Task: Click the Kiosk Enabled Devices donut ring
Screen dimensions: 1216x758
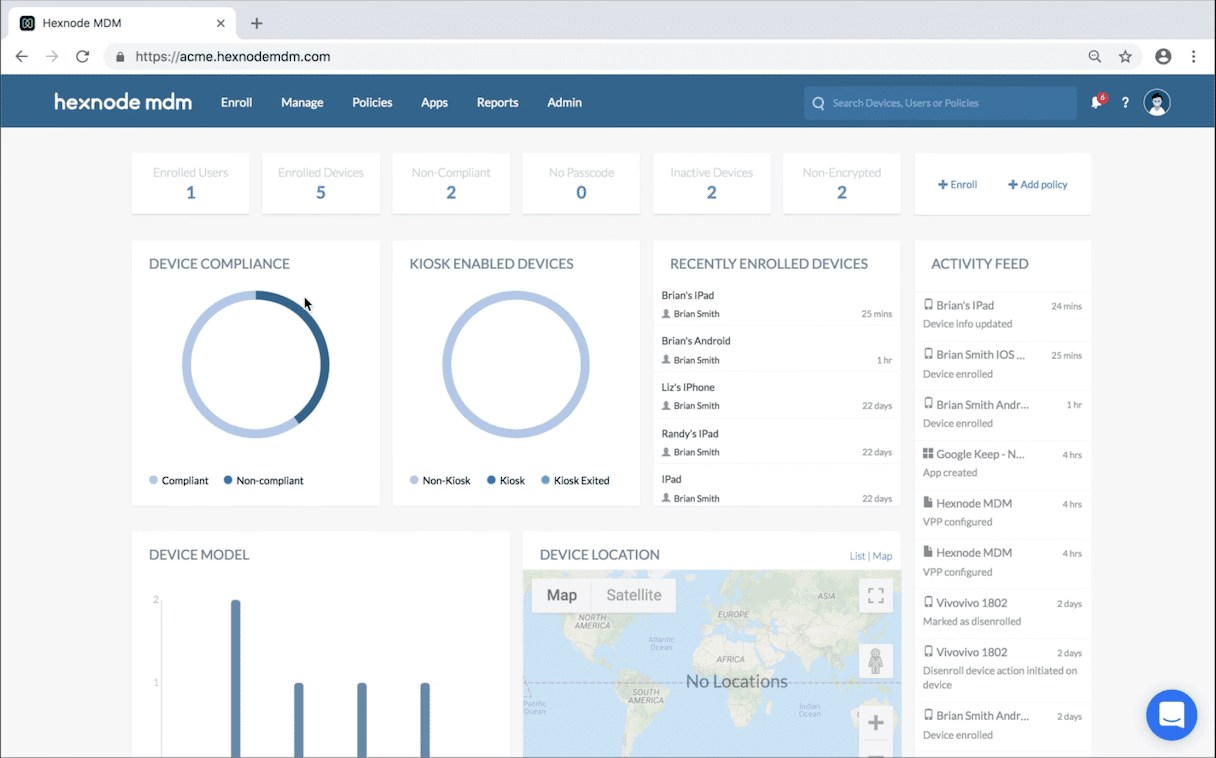Action: pos(516,295)
